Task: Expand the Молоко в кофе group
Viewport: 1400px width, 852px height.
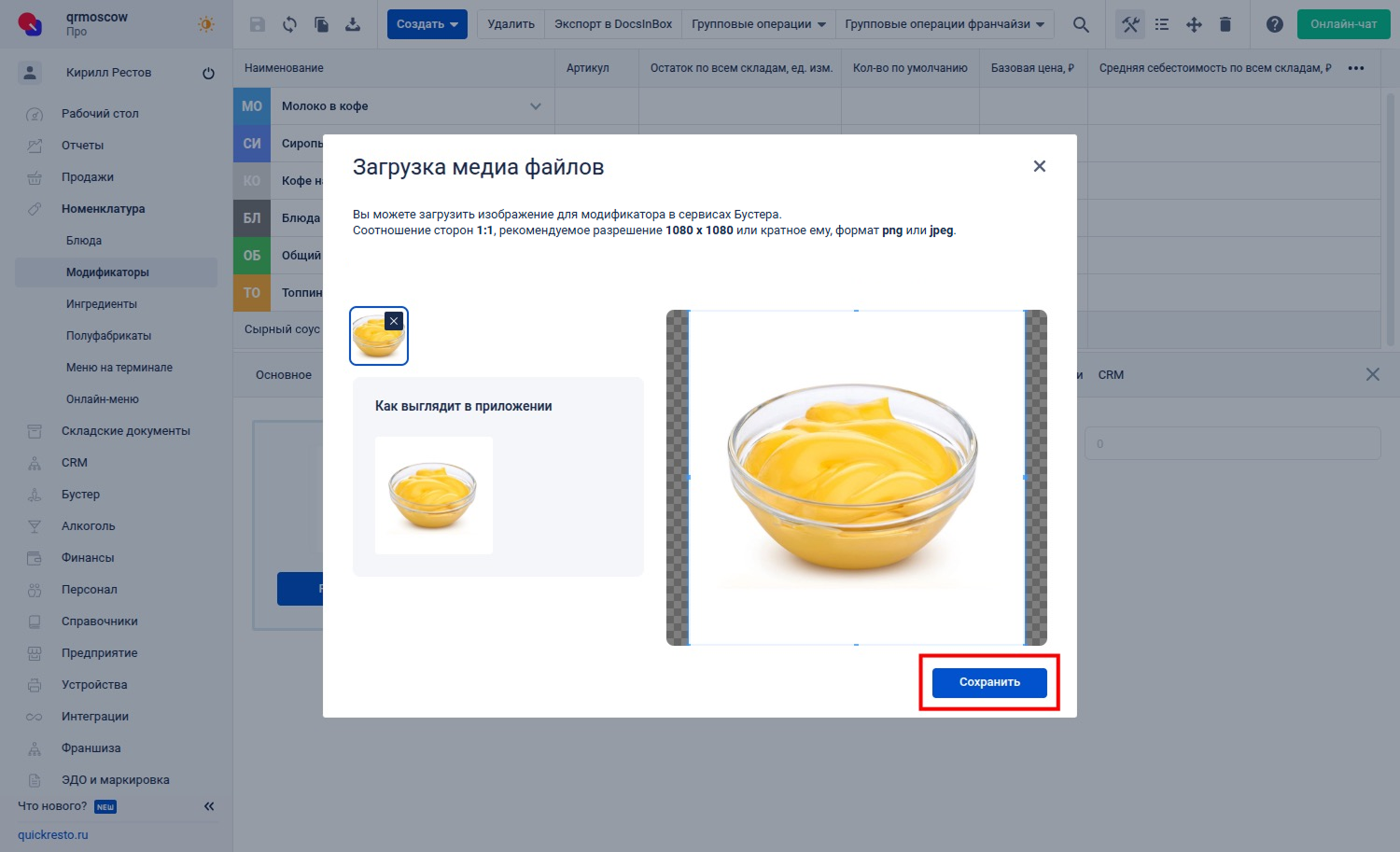Action: click(536, 106)
